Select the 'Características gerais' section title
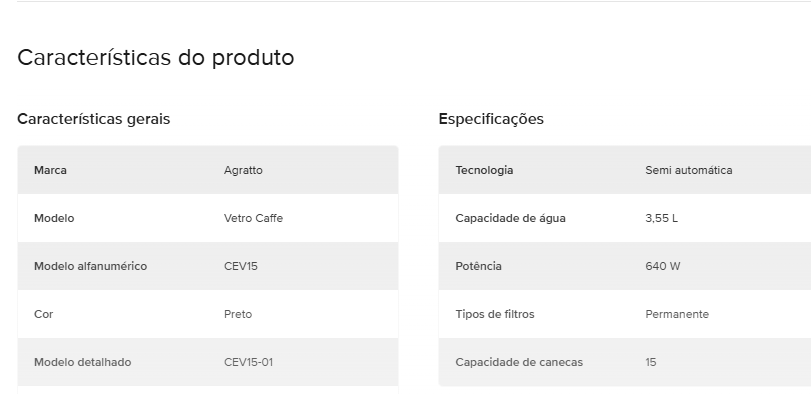Screen dimensions: 811x394 [x=94, y=119]
